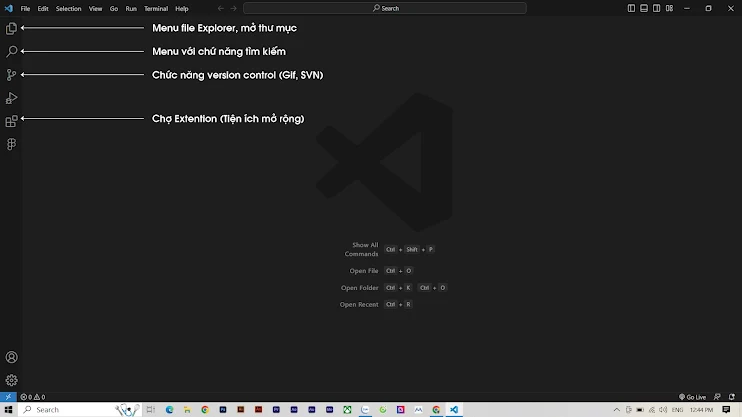
Task: Click the Show All Commands label
Action: pyautogui.click(x=362, y=249)
